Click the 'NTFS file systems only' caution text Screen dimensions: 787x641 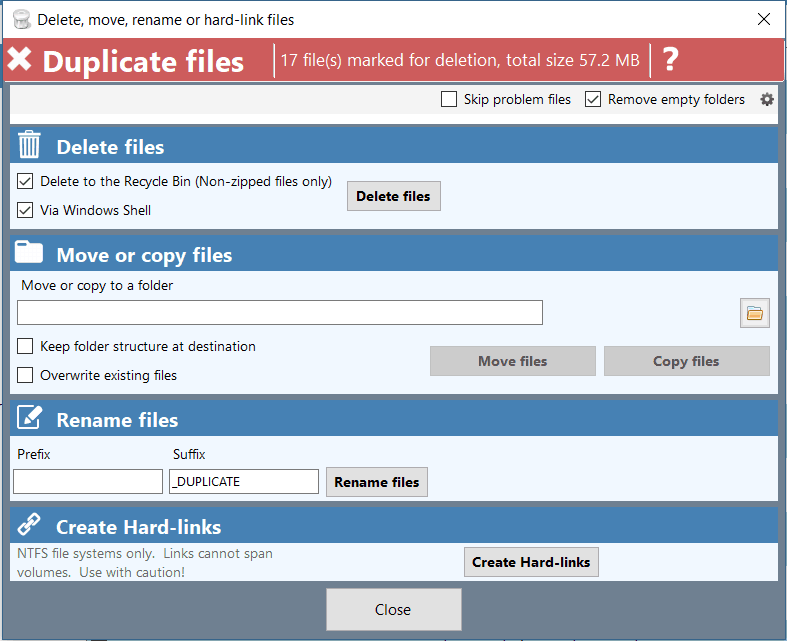pyautogui.click(x=145, y=563)
